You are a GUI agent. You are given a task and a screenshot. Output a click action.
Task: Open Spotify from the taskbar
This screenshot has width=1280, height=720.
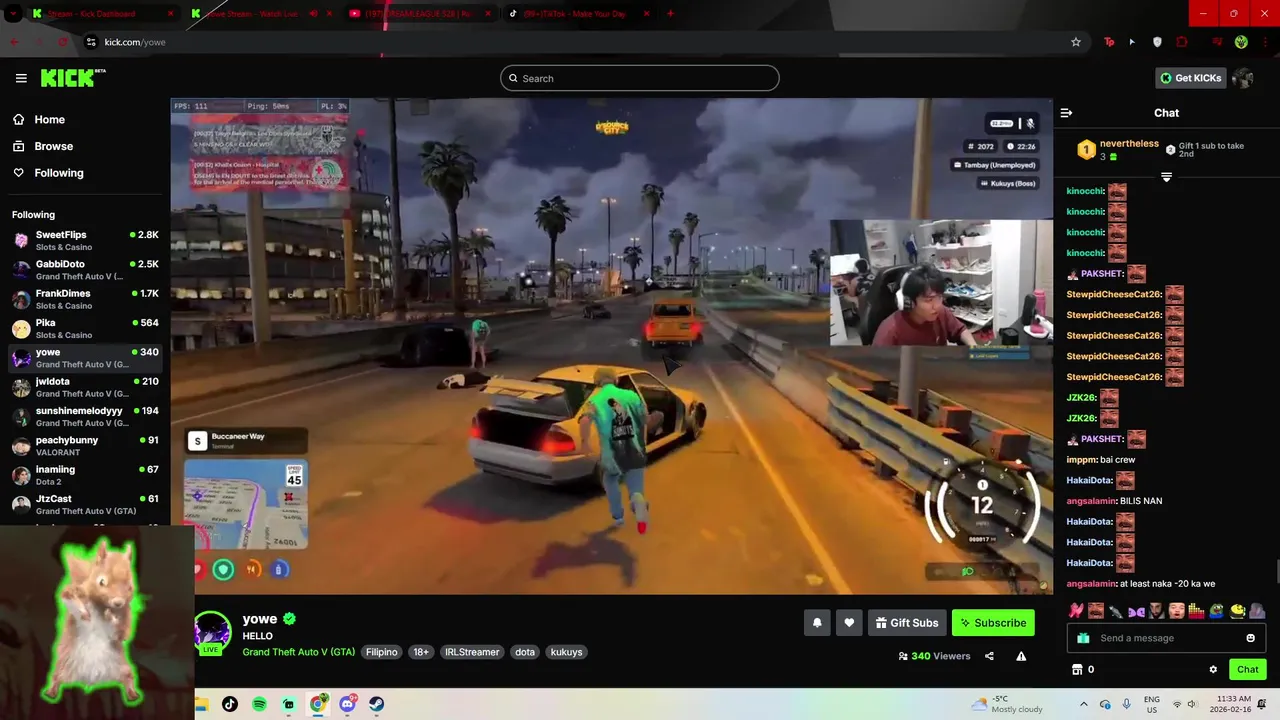point(259,704)
